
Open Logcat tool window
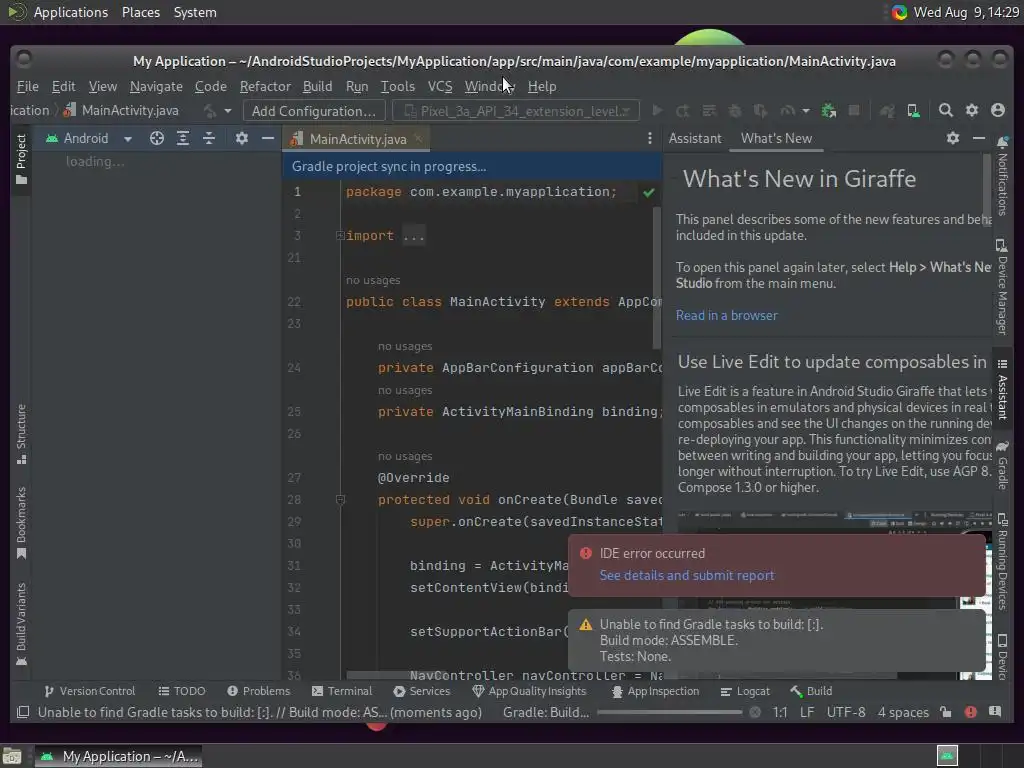tap(745, 691)
